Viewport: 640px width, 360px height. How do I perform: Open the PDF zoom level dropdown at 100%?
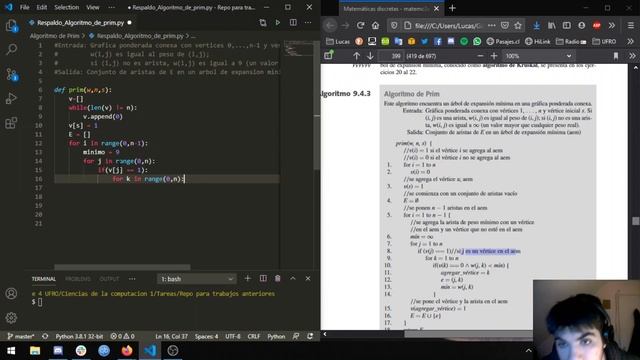pyautogui.click(x=538, y=56)
